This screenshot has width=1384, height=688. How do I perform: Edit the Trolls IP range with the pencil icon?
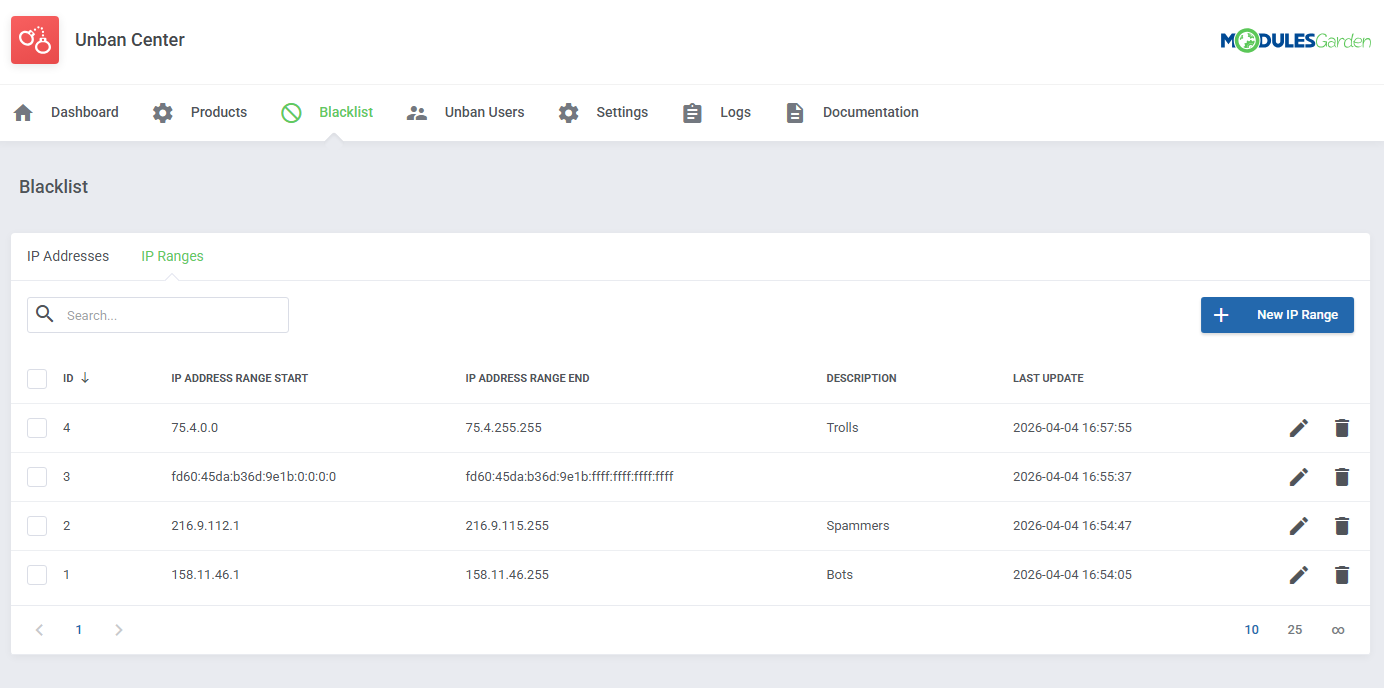click(1298, 427)
